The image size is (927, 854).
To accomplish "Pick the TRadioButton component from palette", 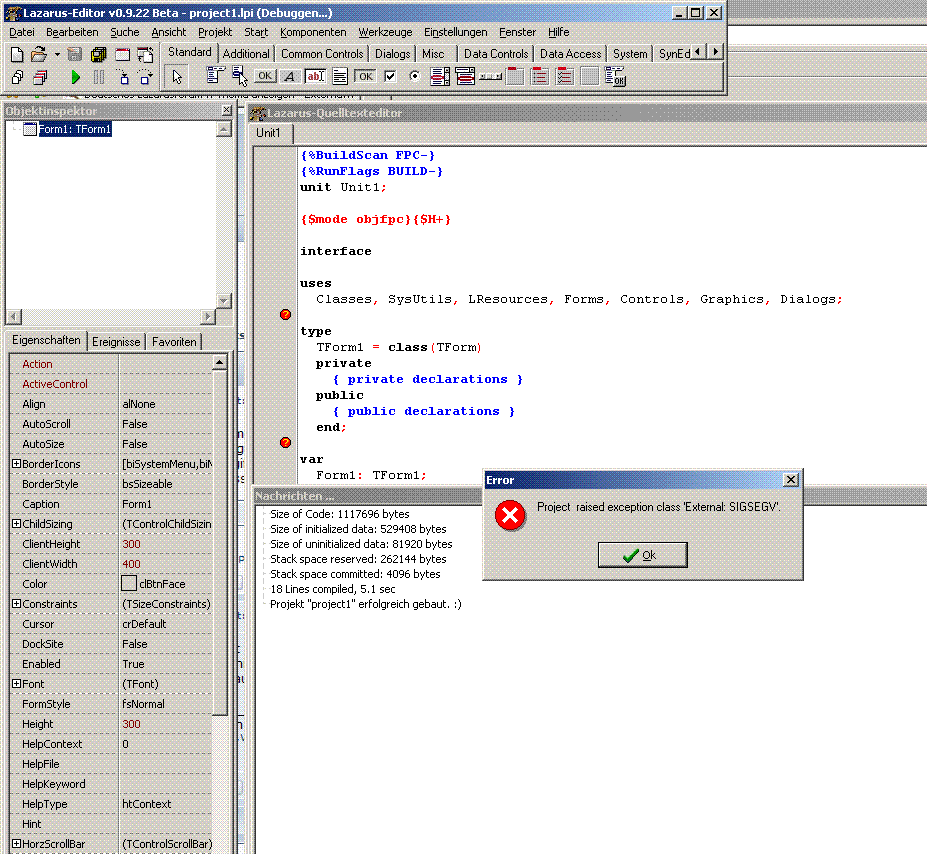I will click(414, 76).
